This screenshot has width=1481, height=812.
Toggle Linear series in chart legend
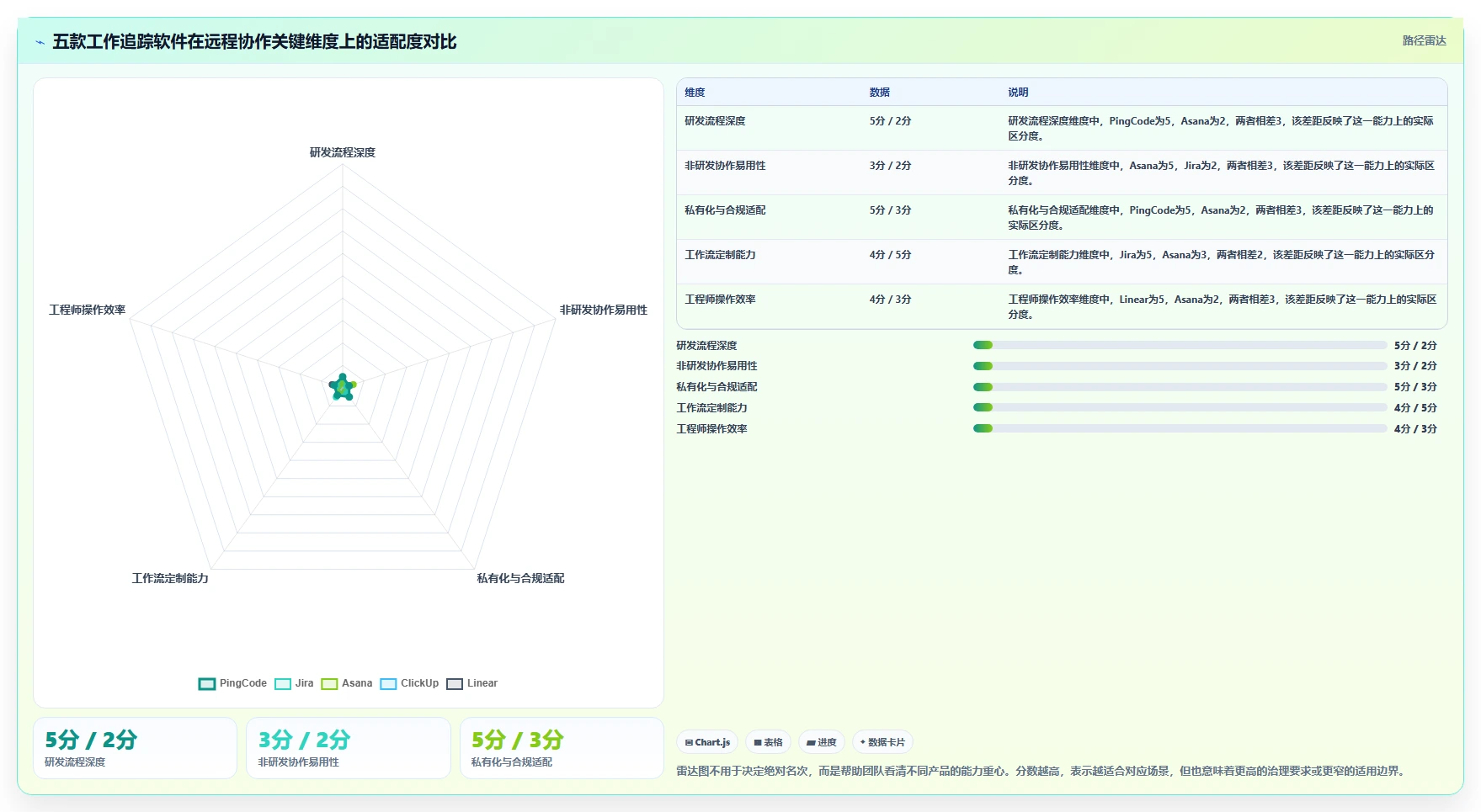click(x=471, y=683)
